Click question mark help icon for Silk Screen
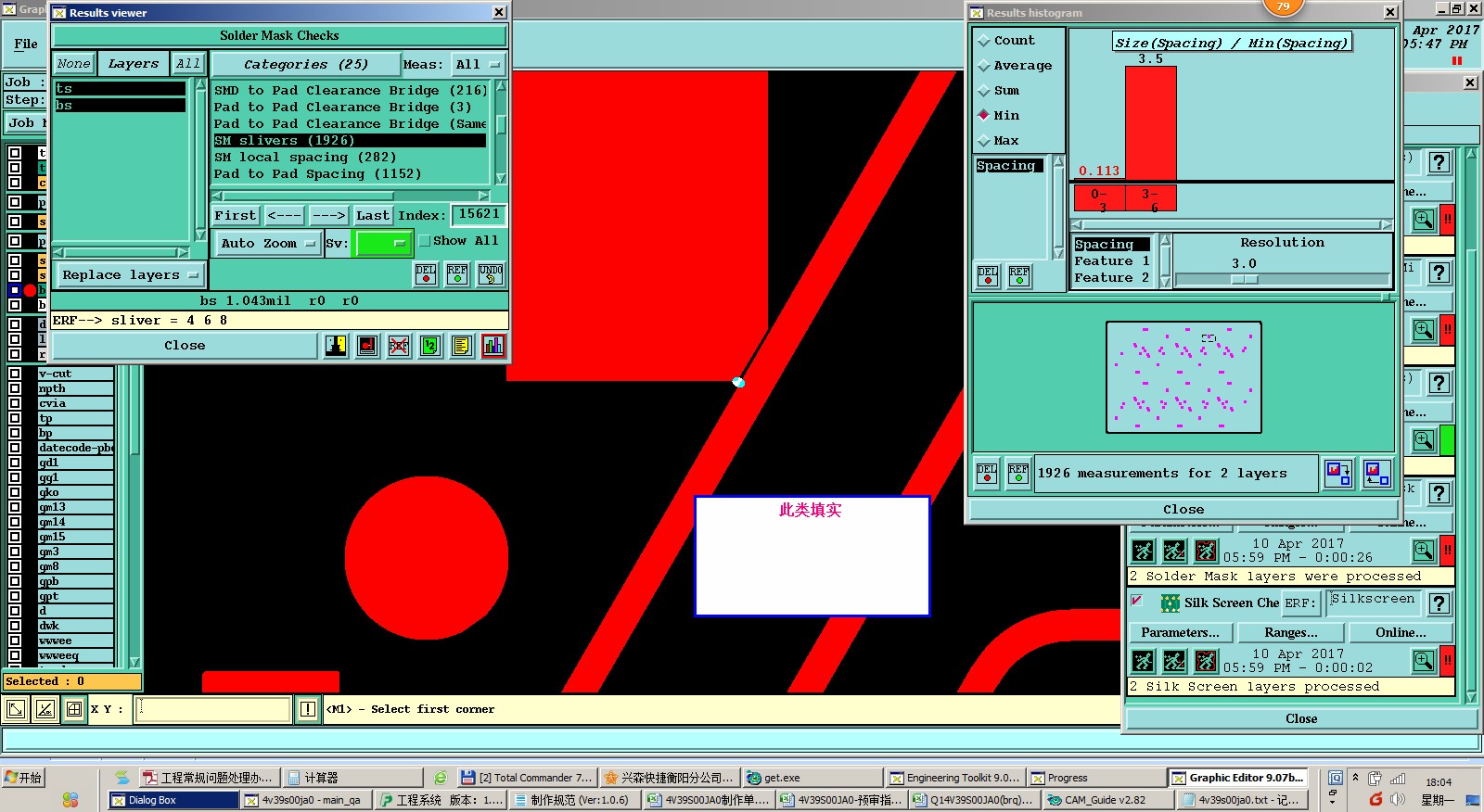 pos(1439,603)
